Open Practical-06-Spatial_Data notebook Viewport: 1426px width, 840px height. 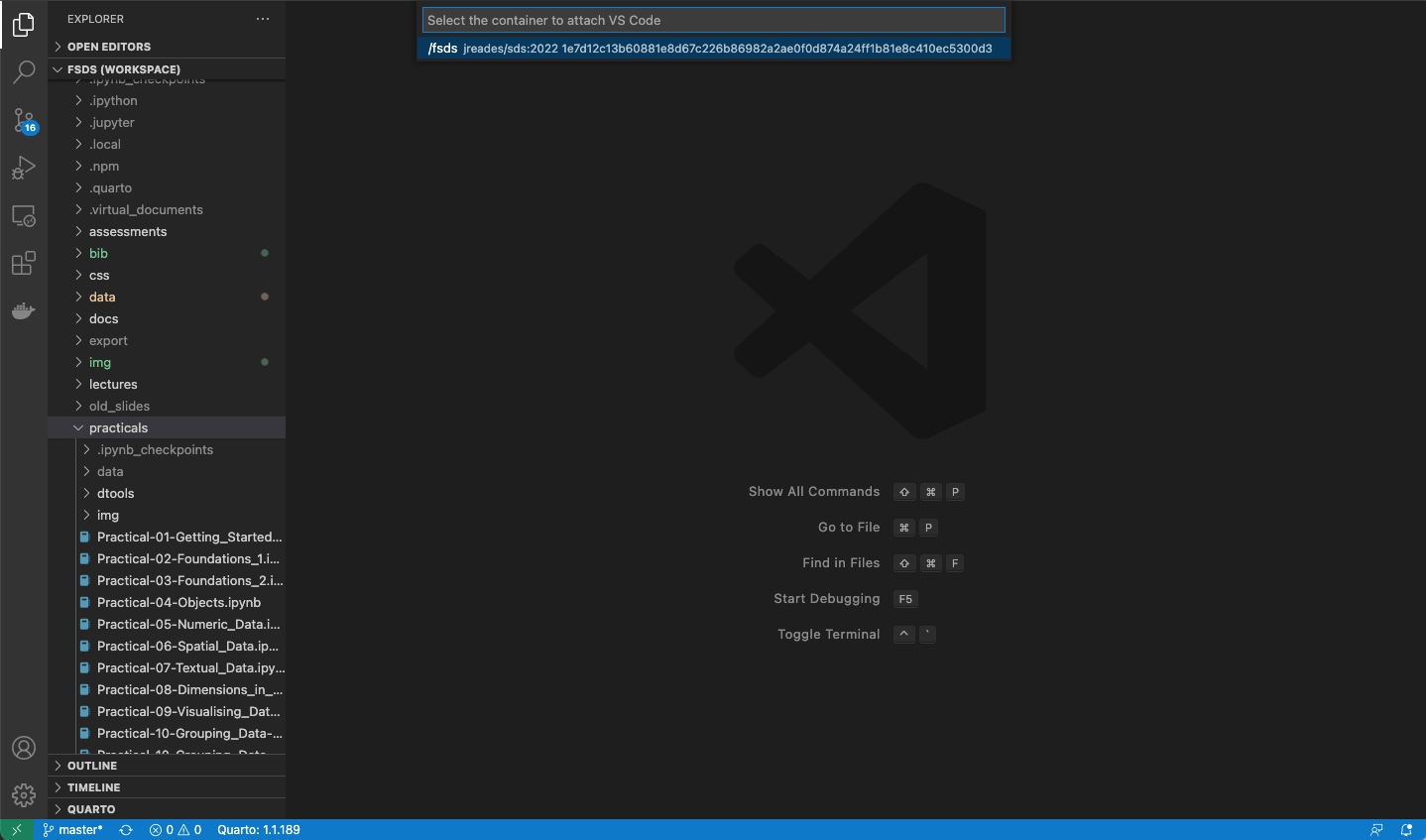click(167, 647)
